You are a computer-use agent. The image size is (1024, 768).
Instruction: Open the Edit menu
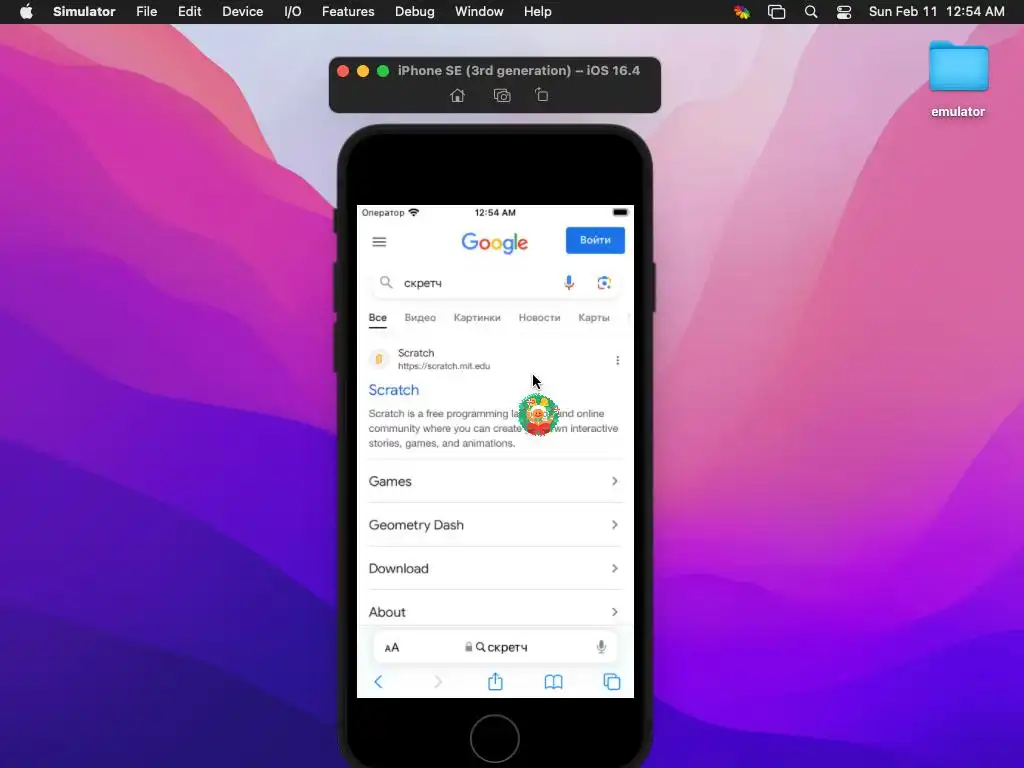pyautogui.click(x=189, y=12)
